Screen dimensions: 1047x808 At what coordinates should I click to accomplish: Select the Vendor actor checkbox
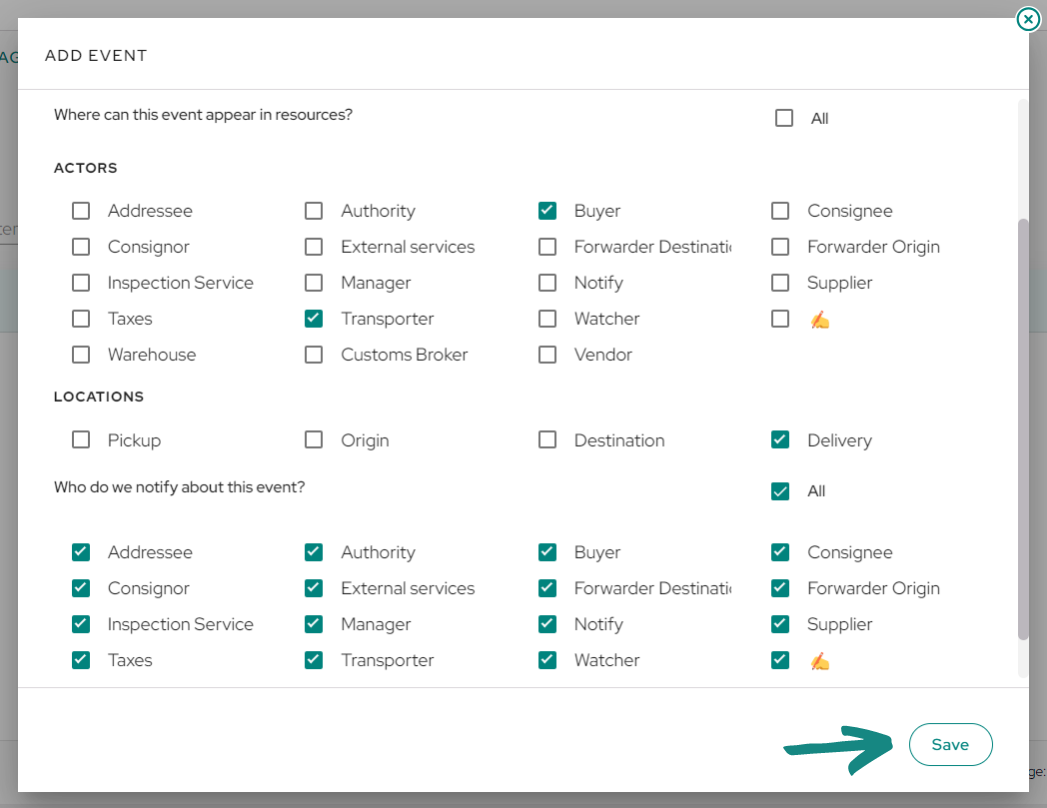[x=547, y=355]
